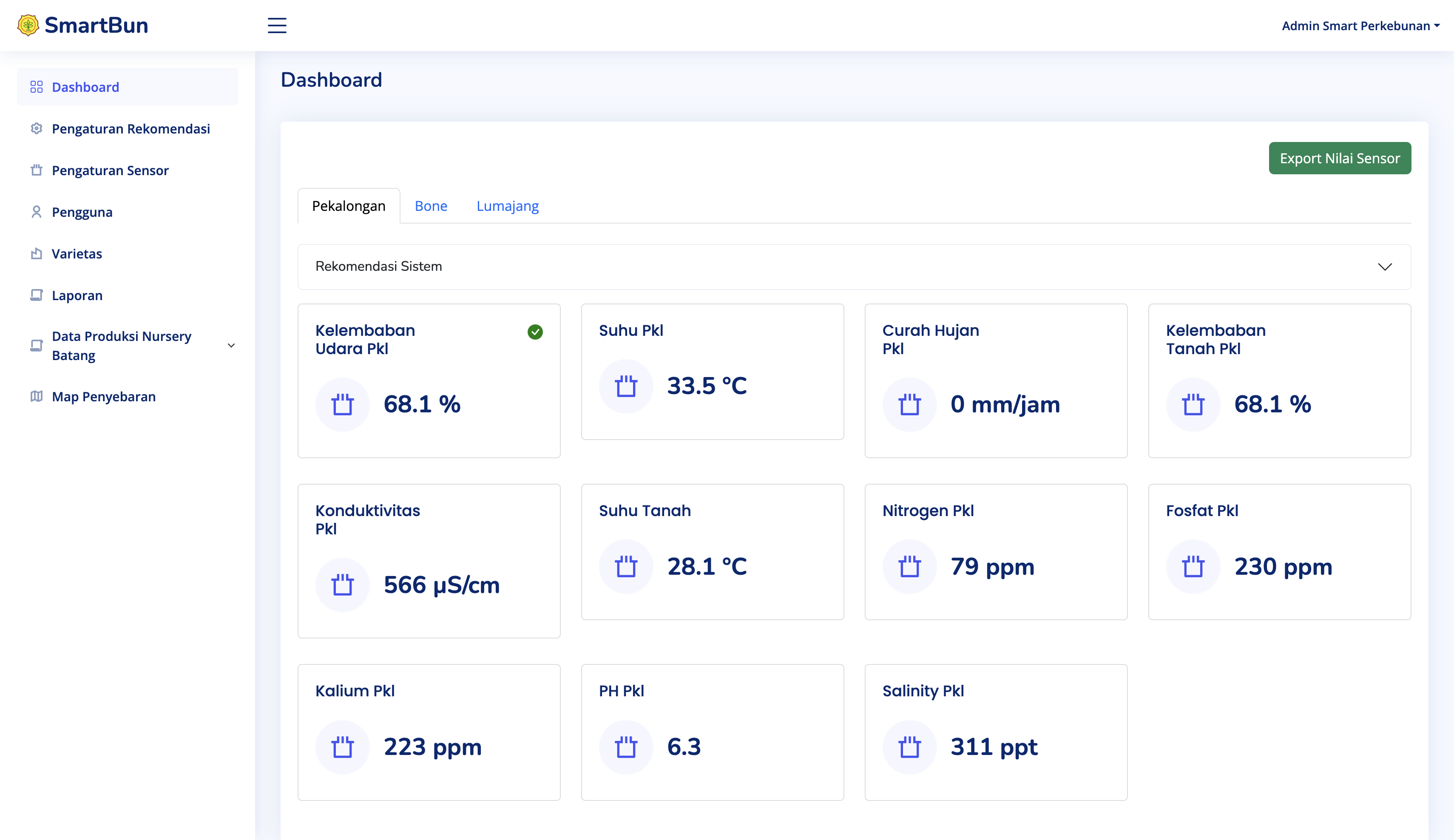Click the green check status on Kelembaban Udara
Image resolution: width=1454 pixels, height=840 pixels.
[535, 332]
